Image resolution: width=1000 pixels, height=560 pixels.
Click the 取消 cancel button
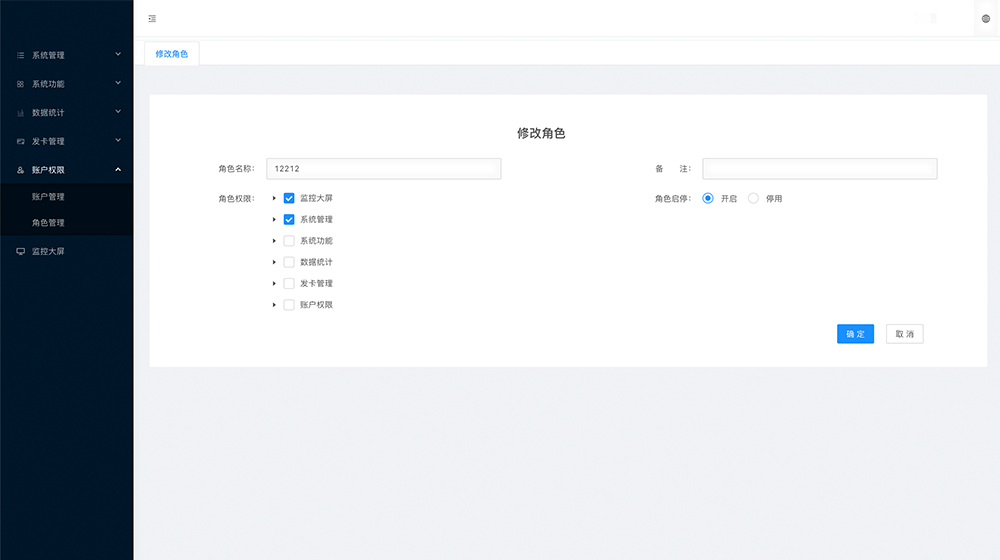pos(904,334)
